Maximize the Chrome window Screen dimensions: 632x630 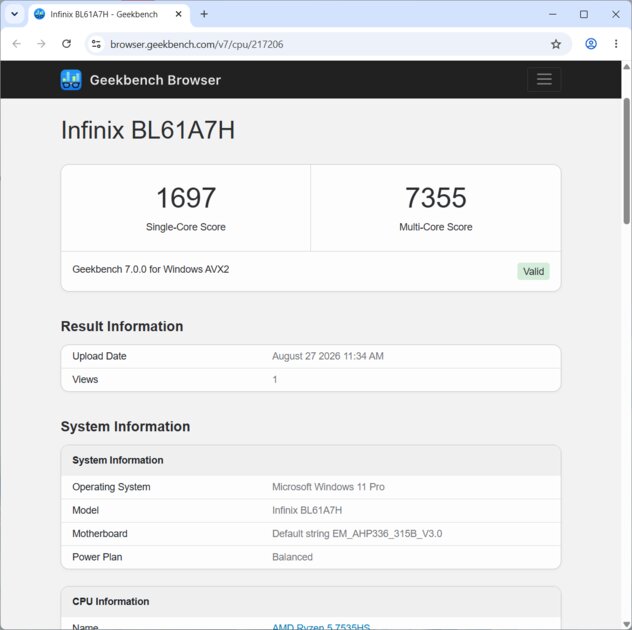[584, 14]
